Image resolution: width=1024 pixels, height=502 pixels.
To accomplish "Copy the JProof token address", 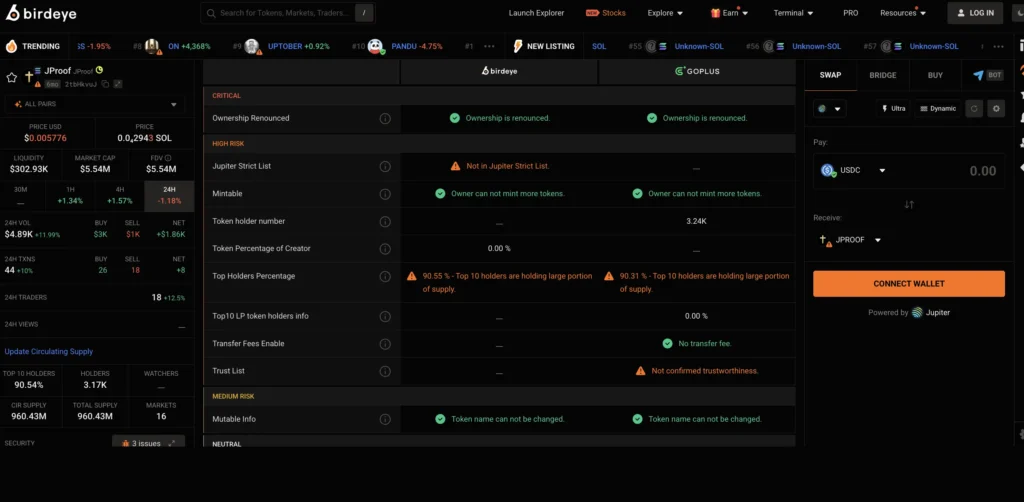I will coord(105,84).
